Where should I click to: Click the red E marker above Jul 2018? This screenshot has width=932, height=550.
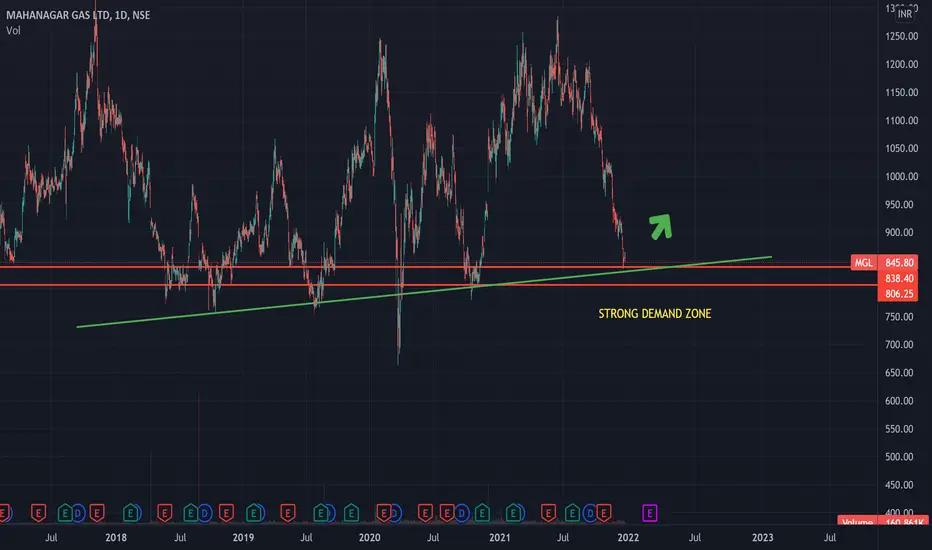(165, 513)
